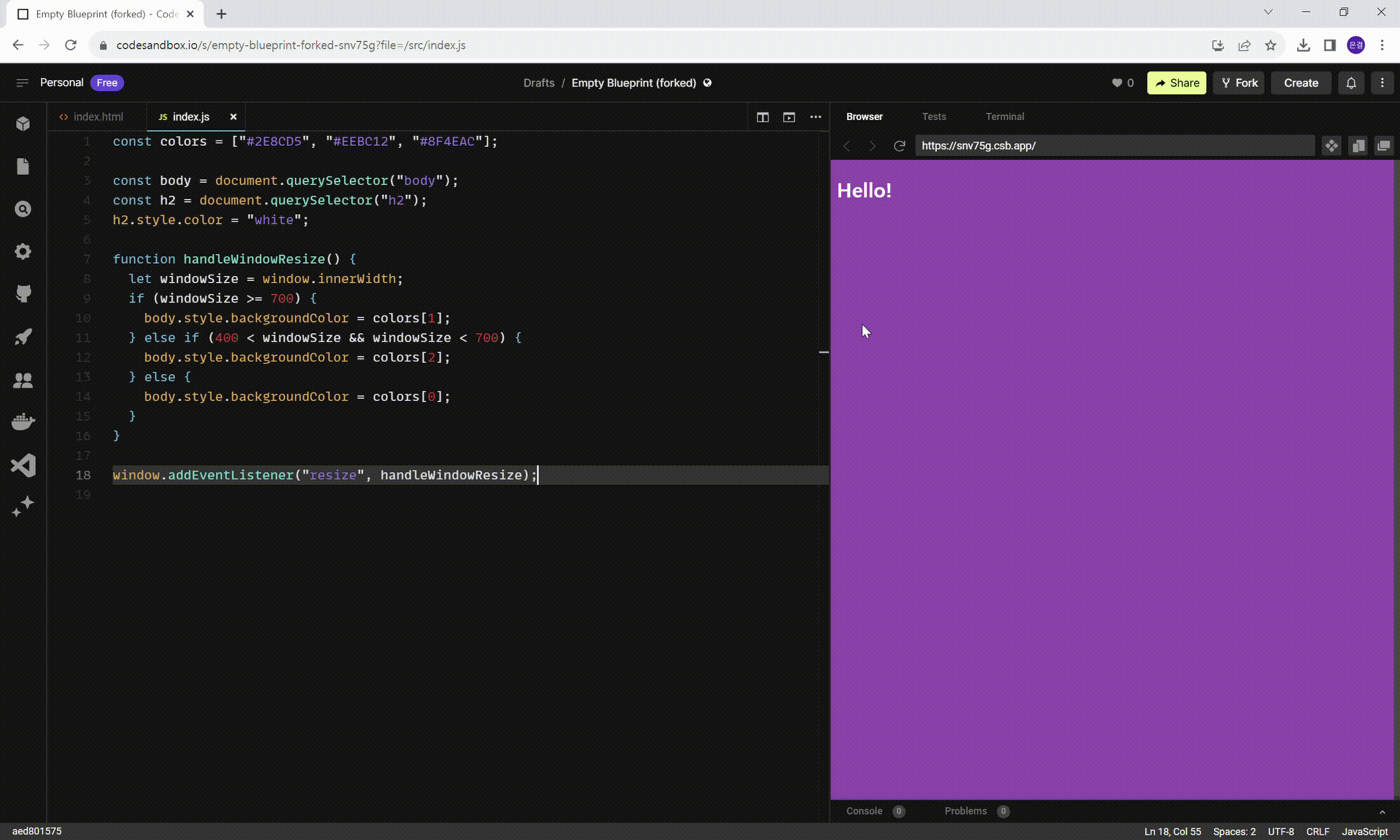This screenshot has width=1400, height=840.
Task: Switch to the index.html tab
Action: [97, 117]
